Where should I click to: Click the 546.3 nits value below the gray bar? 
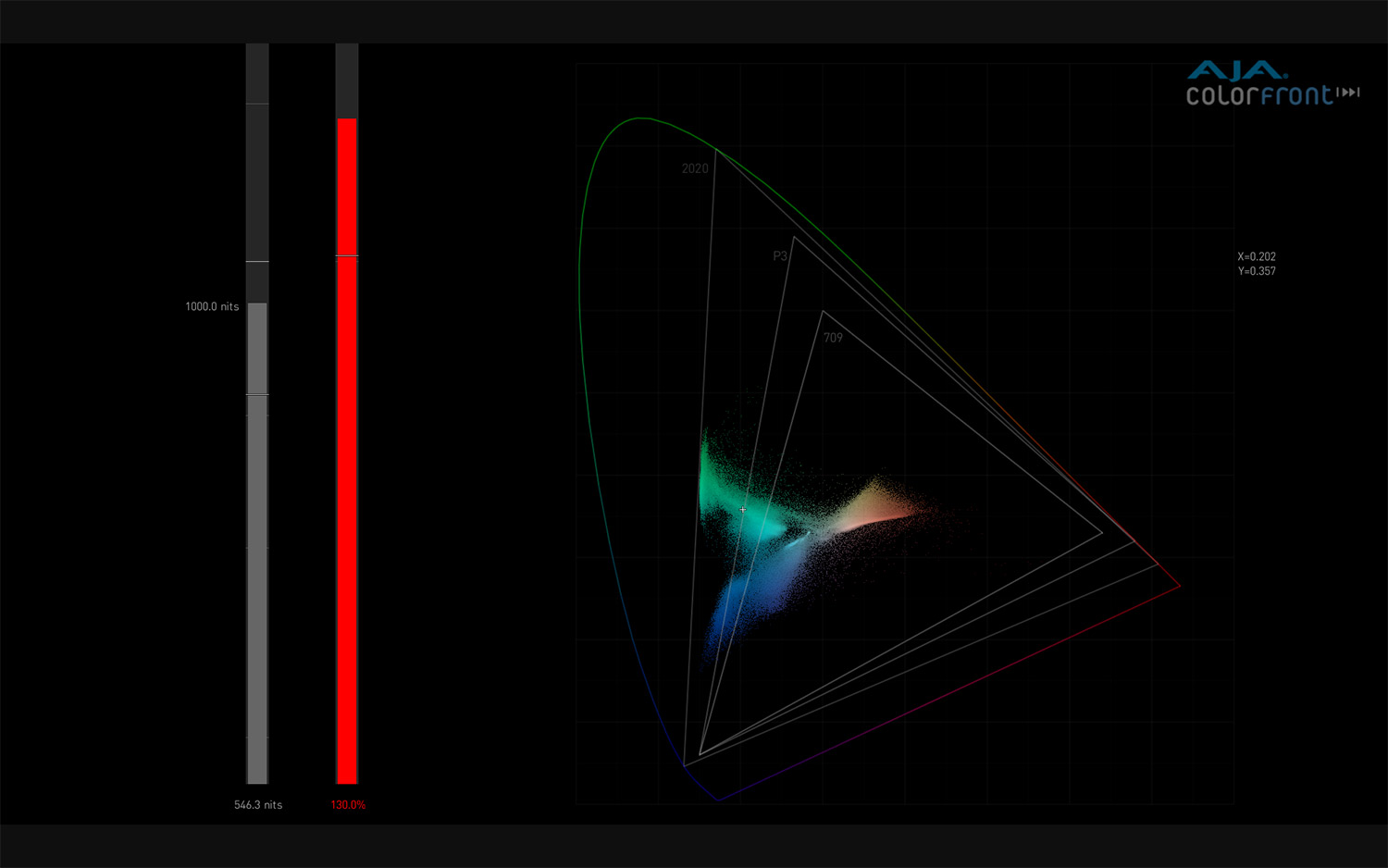point(258,805)
